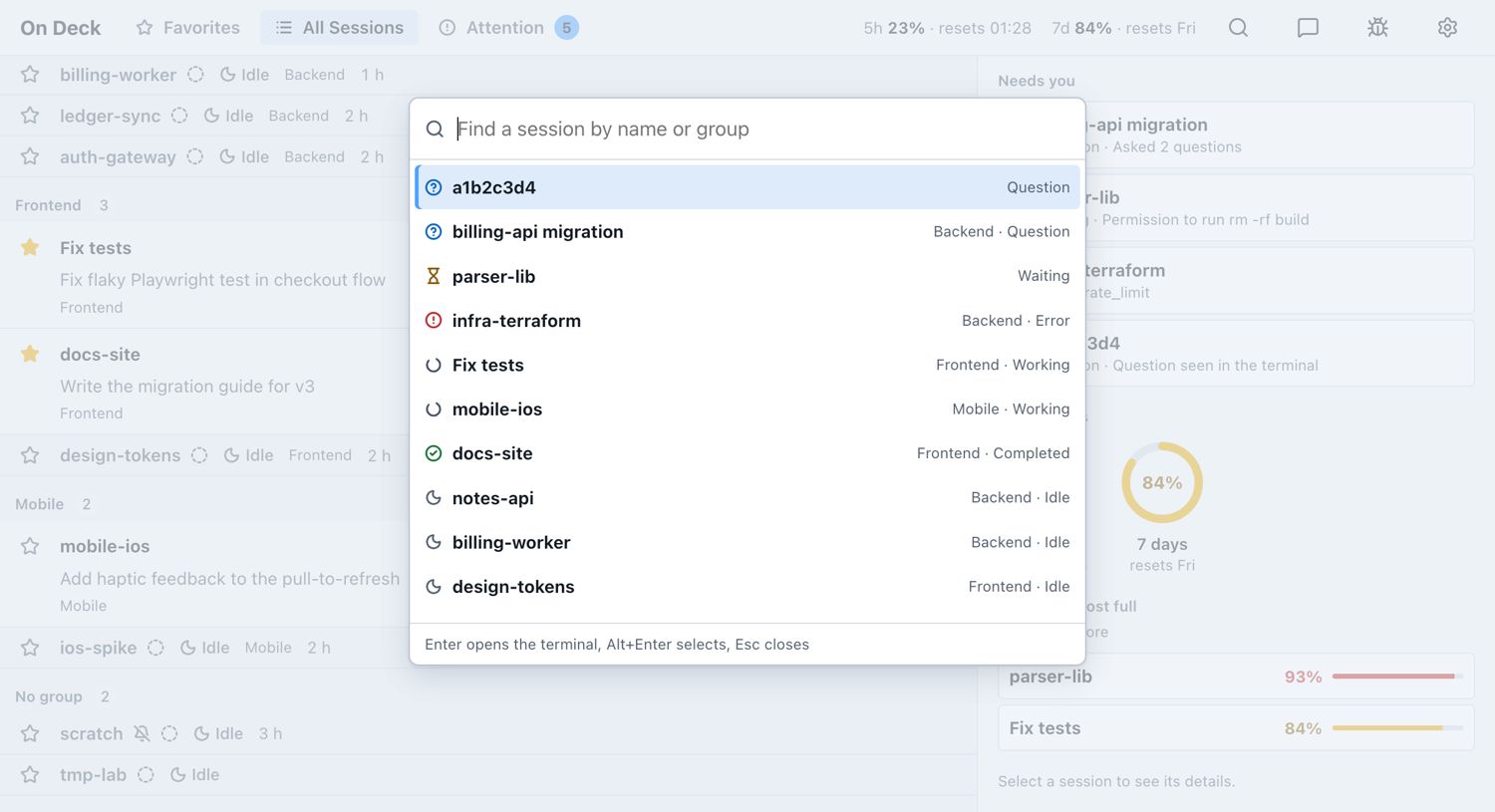
Task: Click the hourglass icon beside parser-lib
Action: pos(434,276)
